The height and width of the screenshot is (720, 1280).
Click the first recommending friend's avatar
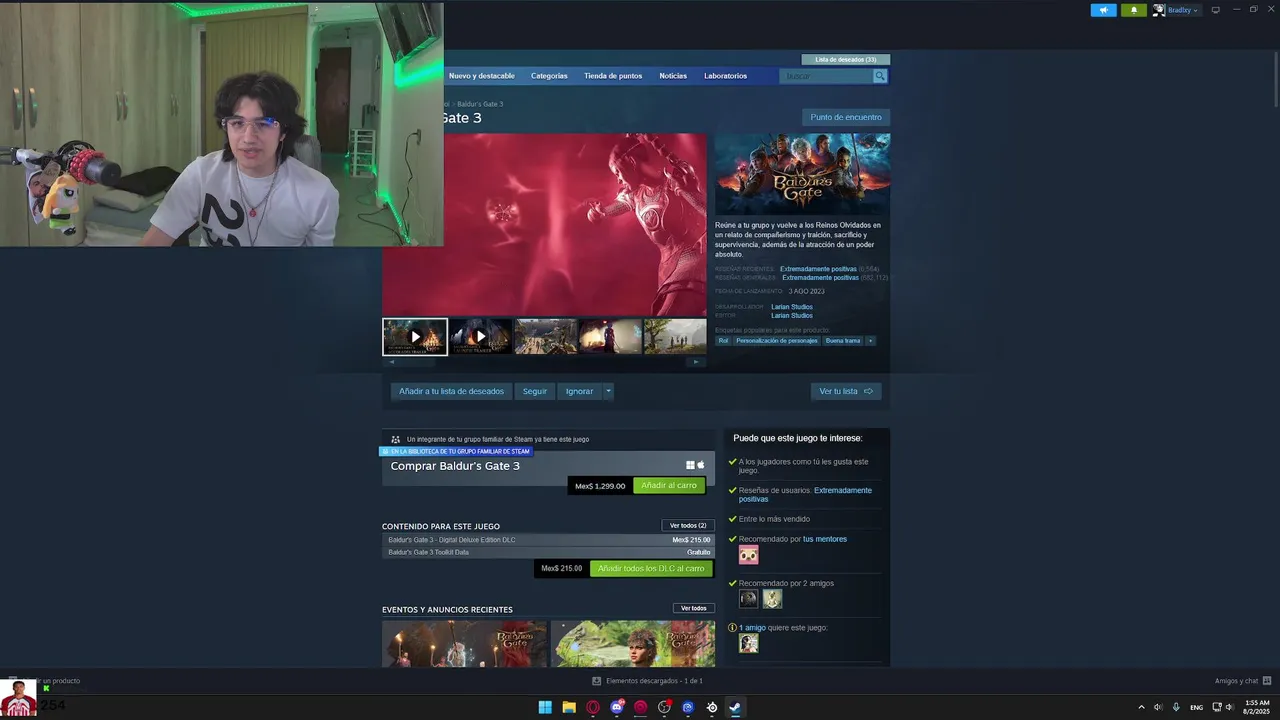[748, 599]
